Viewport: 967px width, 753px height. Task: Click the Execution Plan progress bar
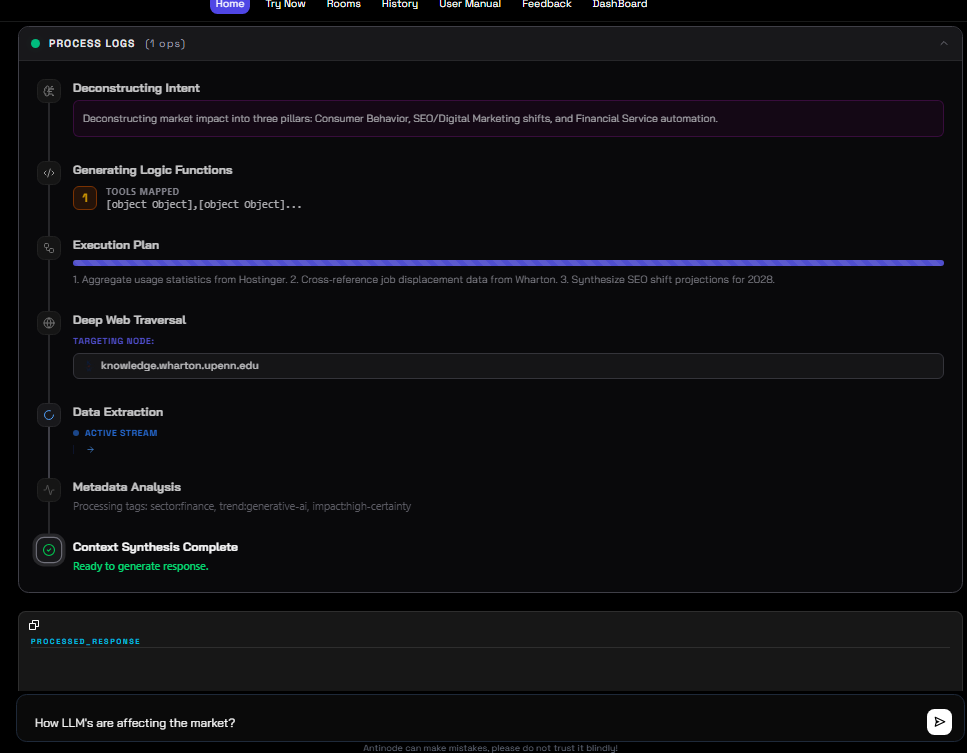click(x=508, y=263)
